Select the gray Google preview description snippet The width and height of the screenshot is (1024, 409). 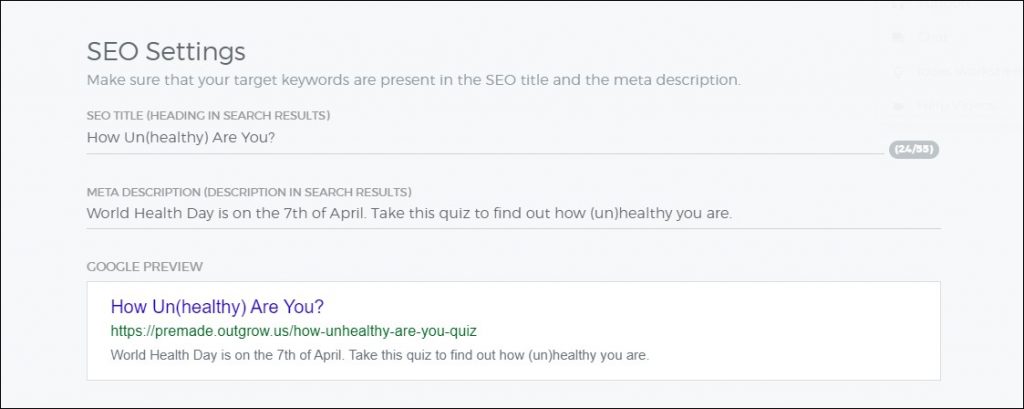pyautogui.click(x=380, y=355)
